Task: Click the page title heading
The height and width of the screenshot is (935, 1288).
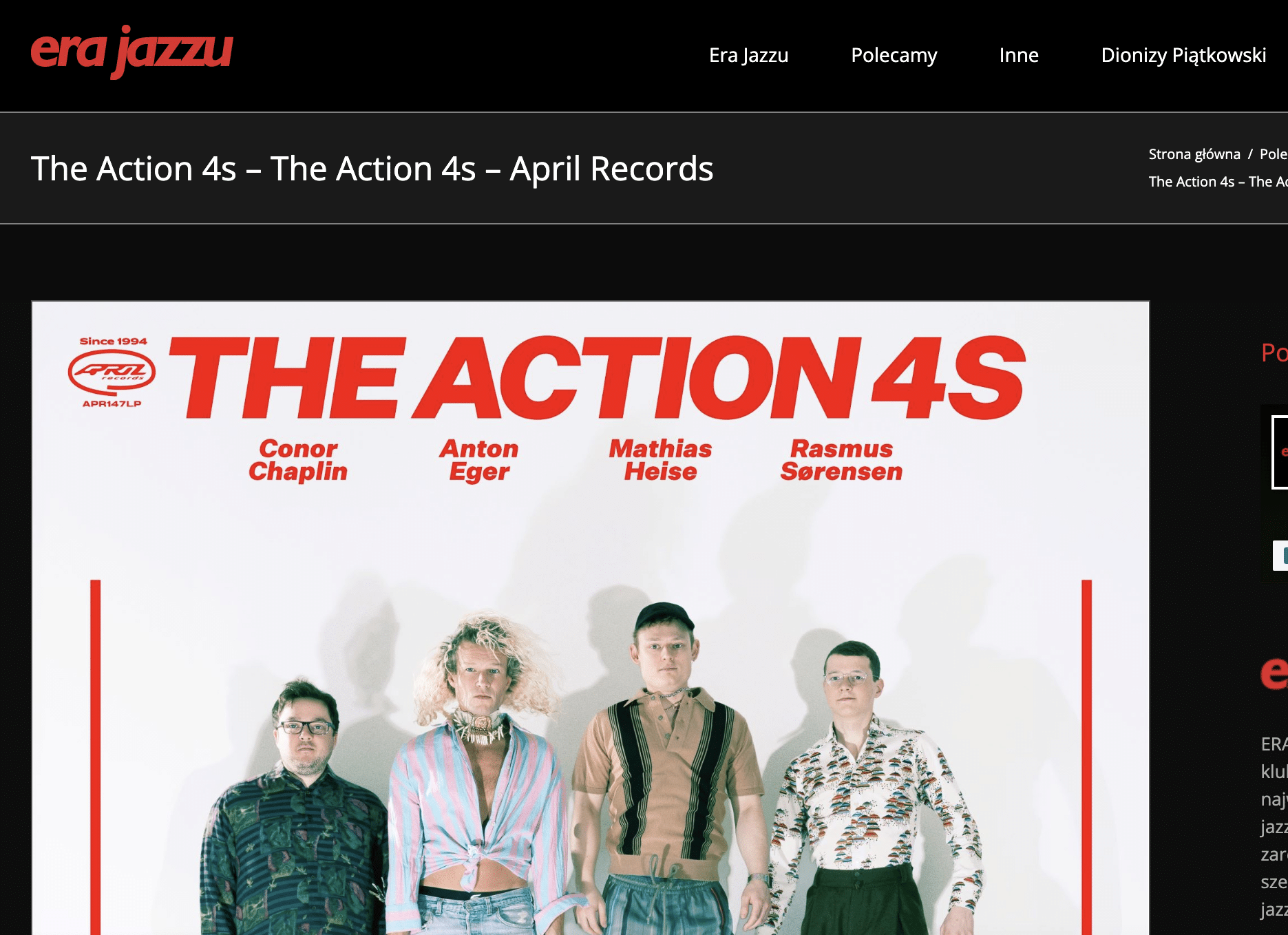Action: coord(372,169)
